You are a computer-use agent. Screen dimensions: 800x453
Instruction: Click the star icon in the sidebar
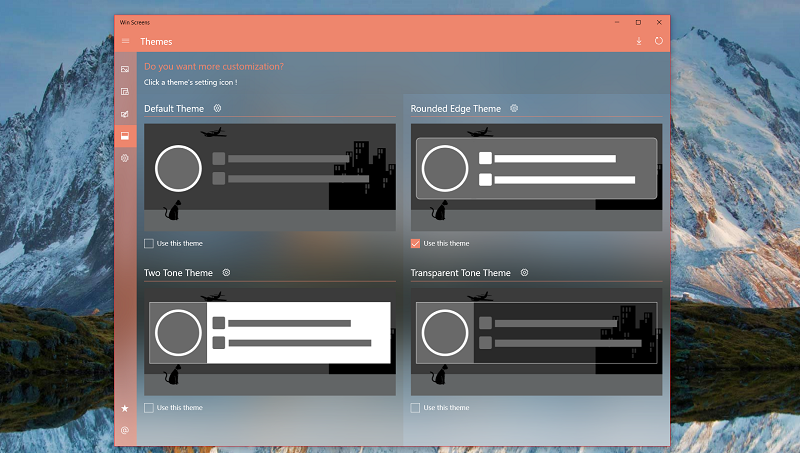(x=125, y=408)
